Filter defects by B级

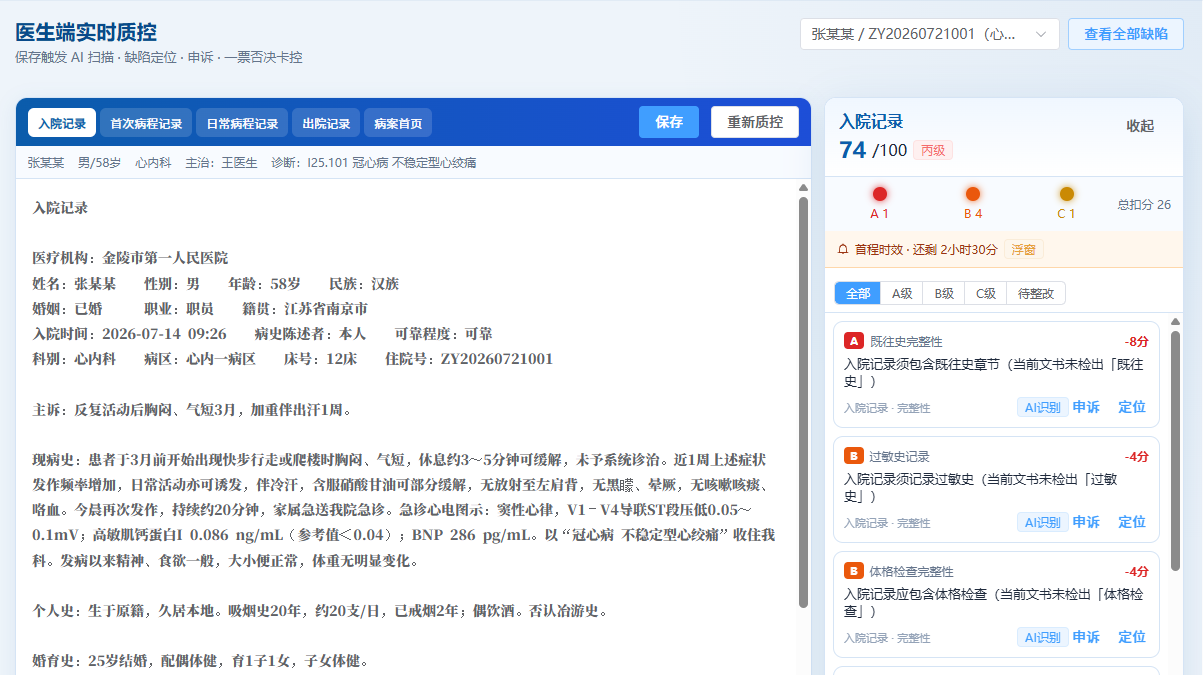click(x=944, y=293)
